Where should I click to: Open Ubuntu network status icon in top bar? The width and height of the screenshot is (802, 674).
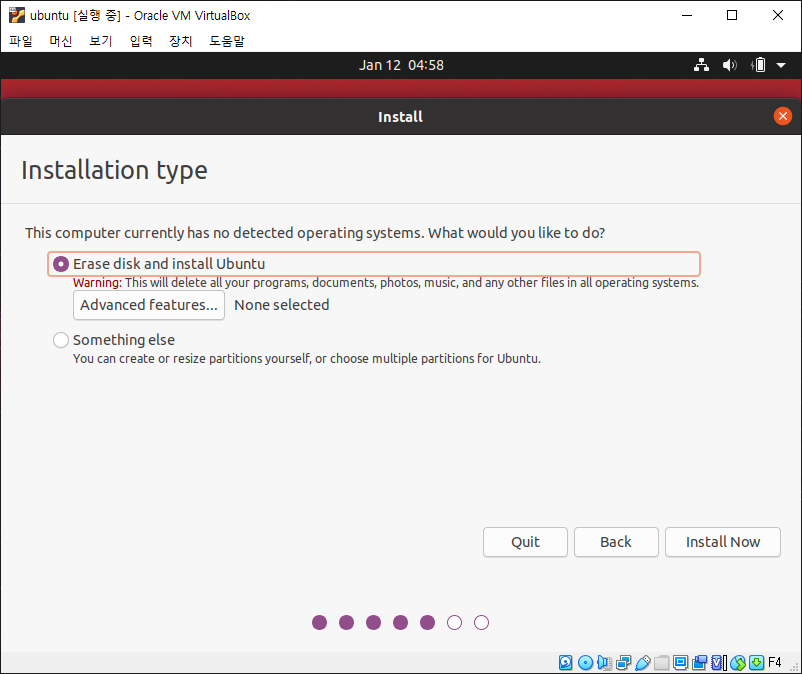pos(701,65)
